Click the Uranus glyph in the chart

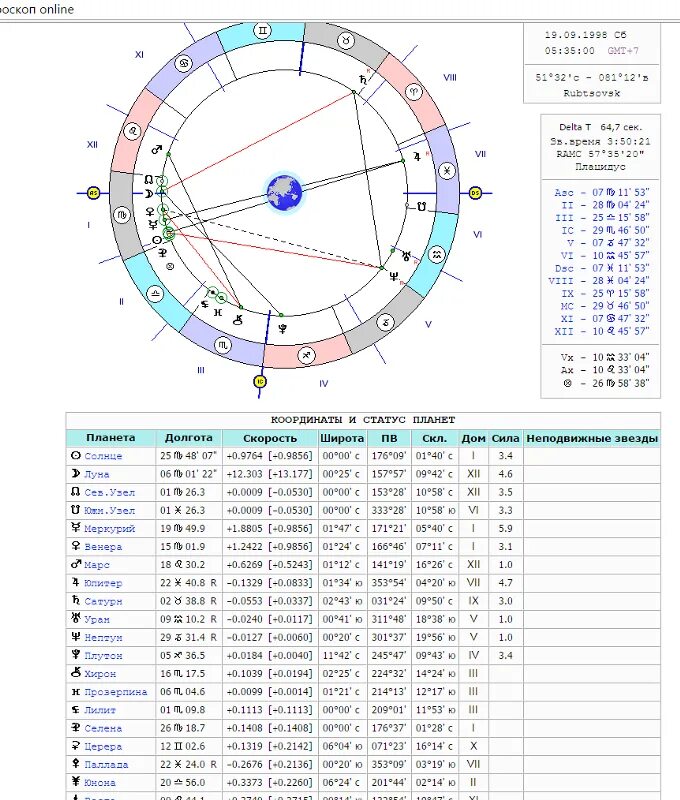coord(407,256)
